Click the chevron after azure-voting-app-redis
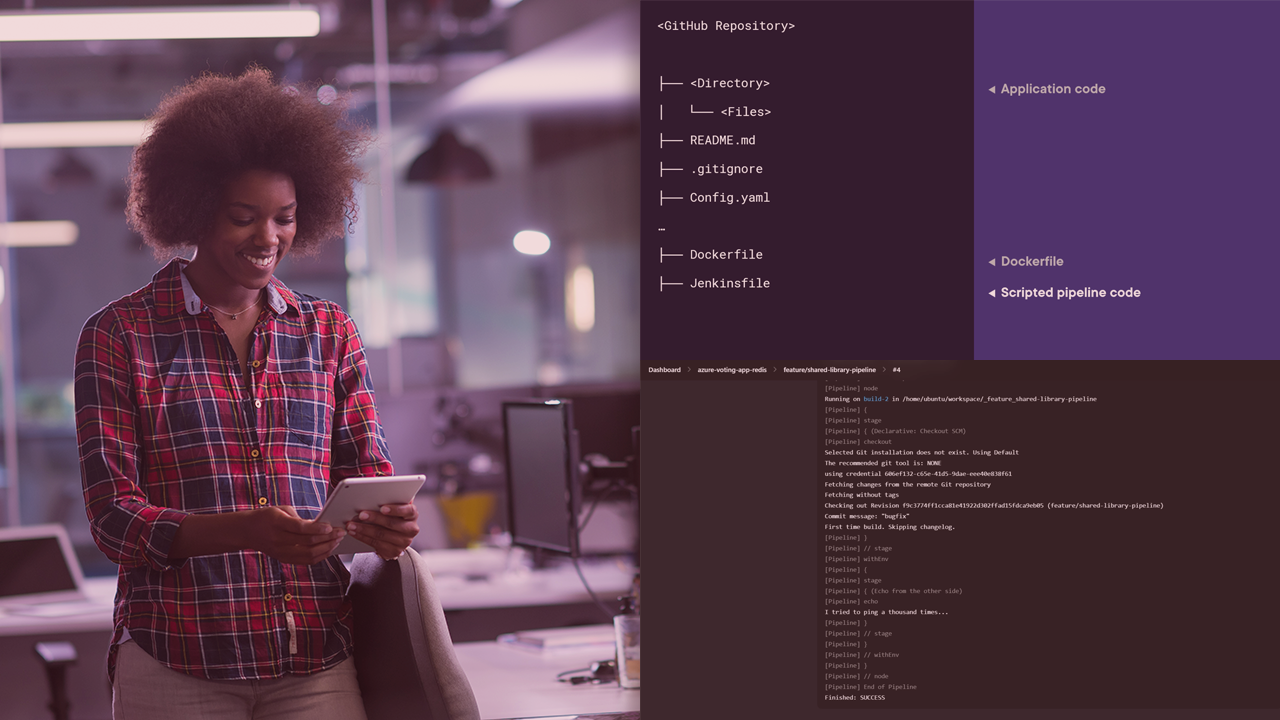 coord(775,370)
